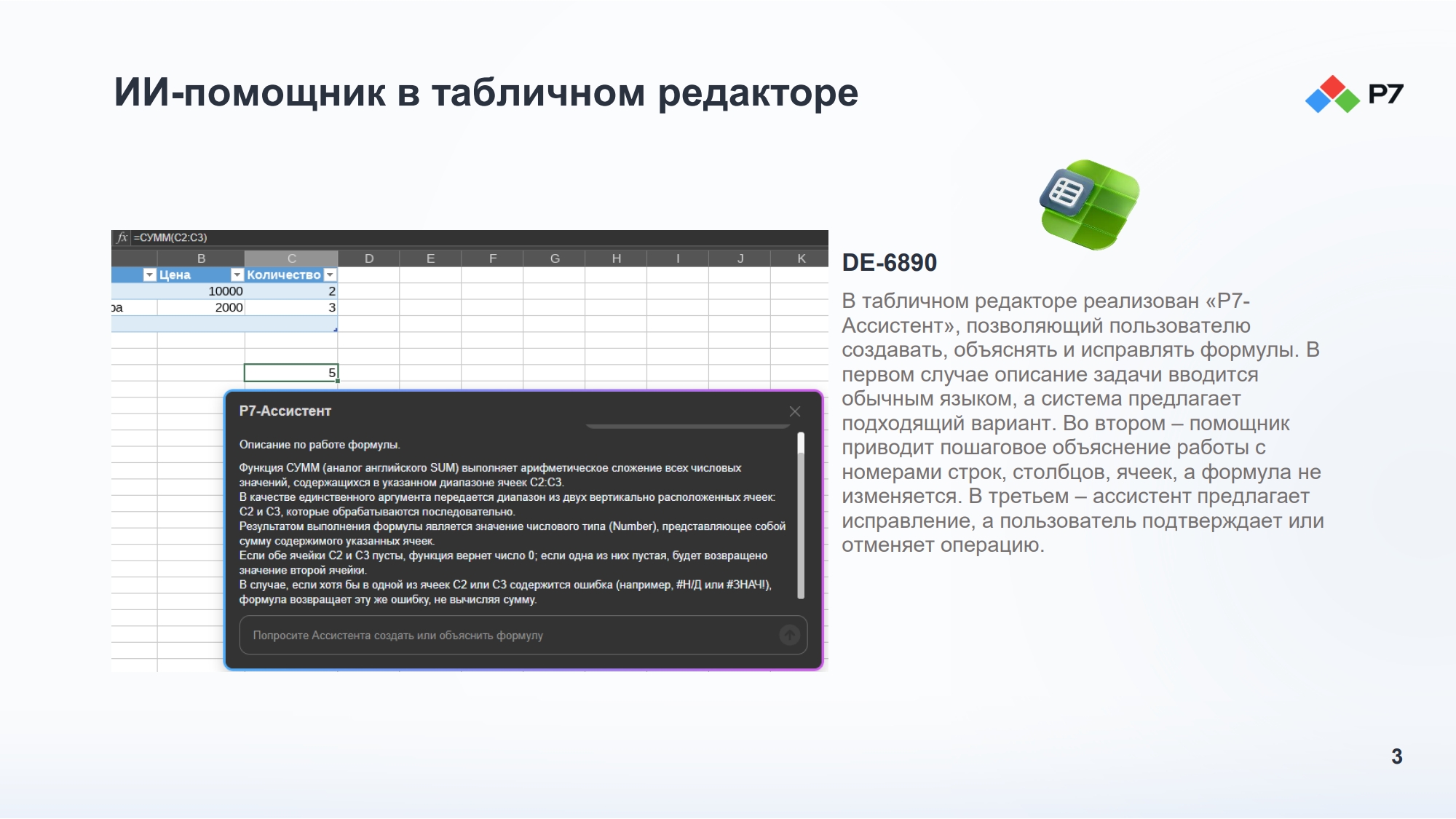Select column C header
This screenshot has width=1456, height=819.
(291, 258)
